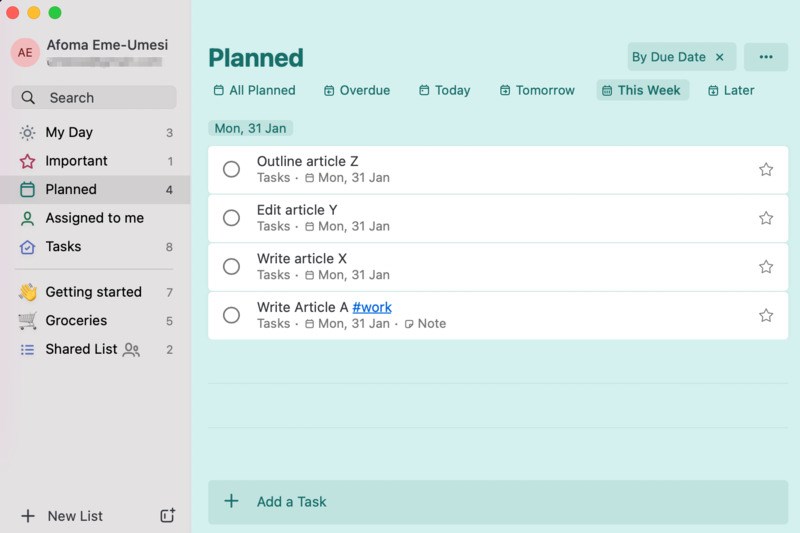Collapse the Mon, 31 Jan group header
This screenshot has height=533, width=800.
pos(250,128)
